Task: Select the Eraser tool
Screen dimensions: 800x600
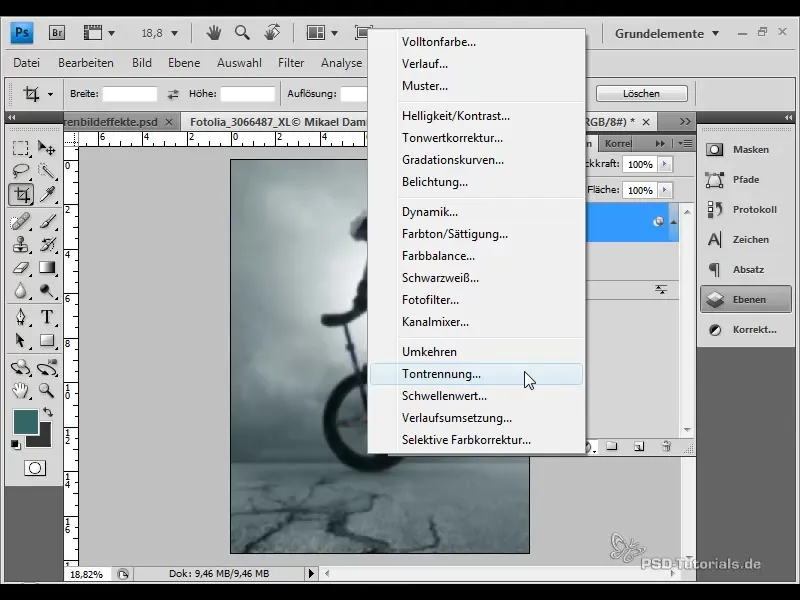Action: pyautogui.click(x=20, y=268)
